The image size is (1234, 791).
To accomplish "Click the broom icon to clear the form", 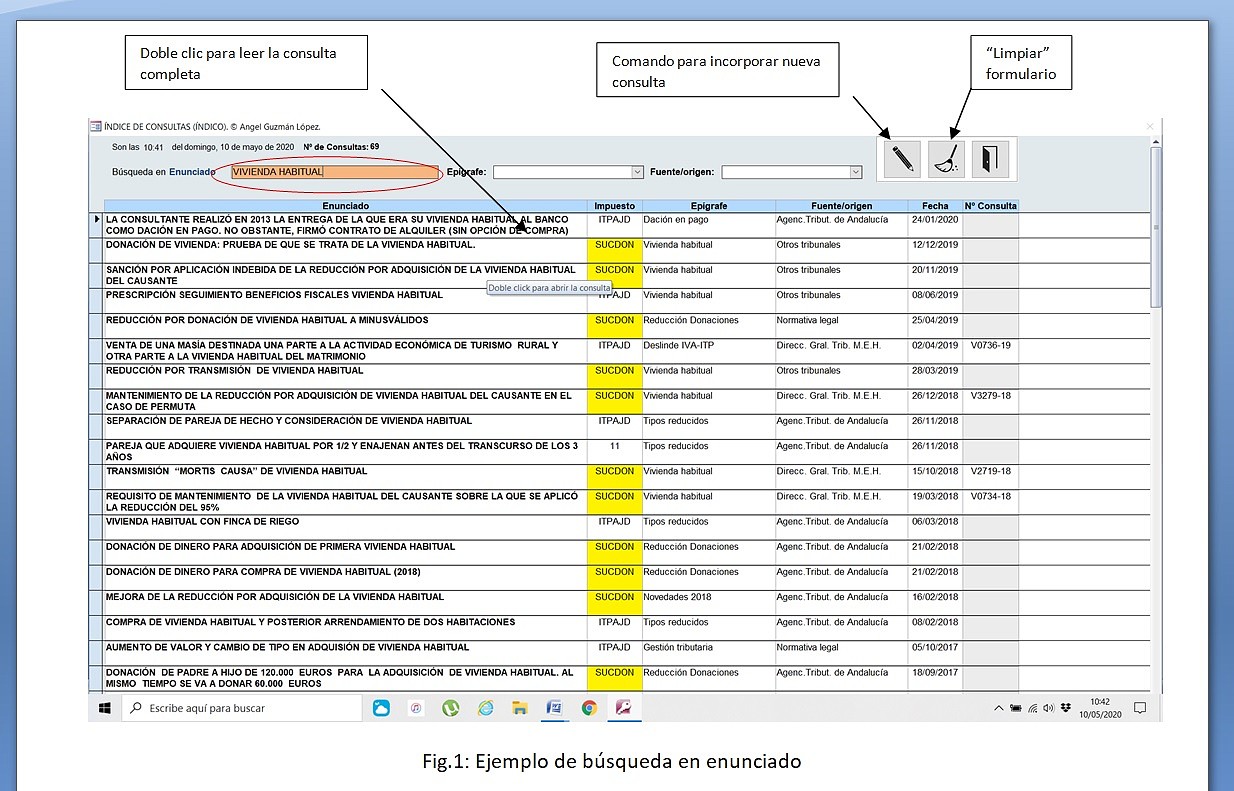I will pos(946,159).
